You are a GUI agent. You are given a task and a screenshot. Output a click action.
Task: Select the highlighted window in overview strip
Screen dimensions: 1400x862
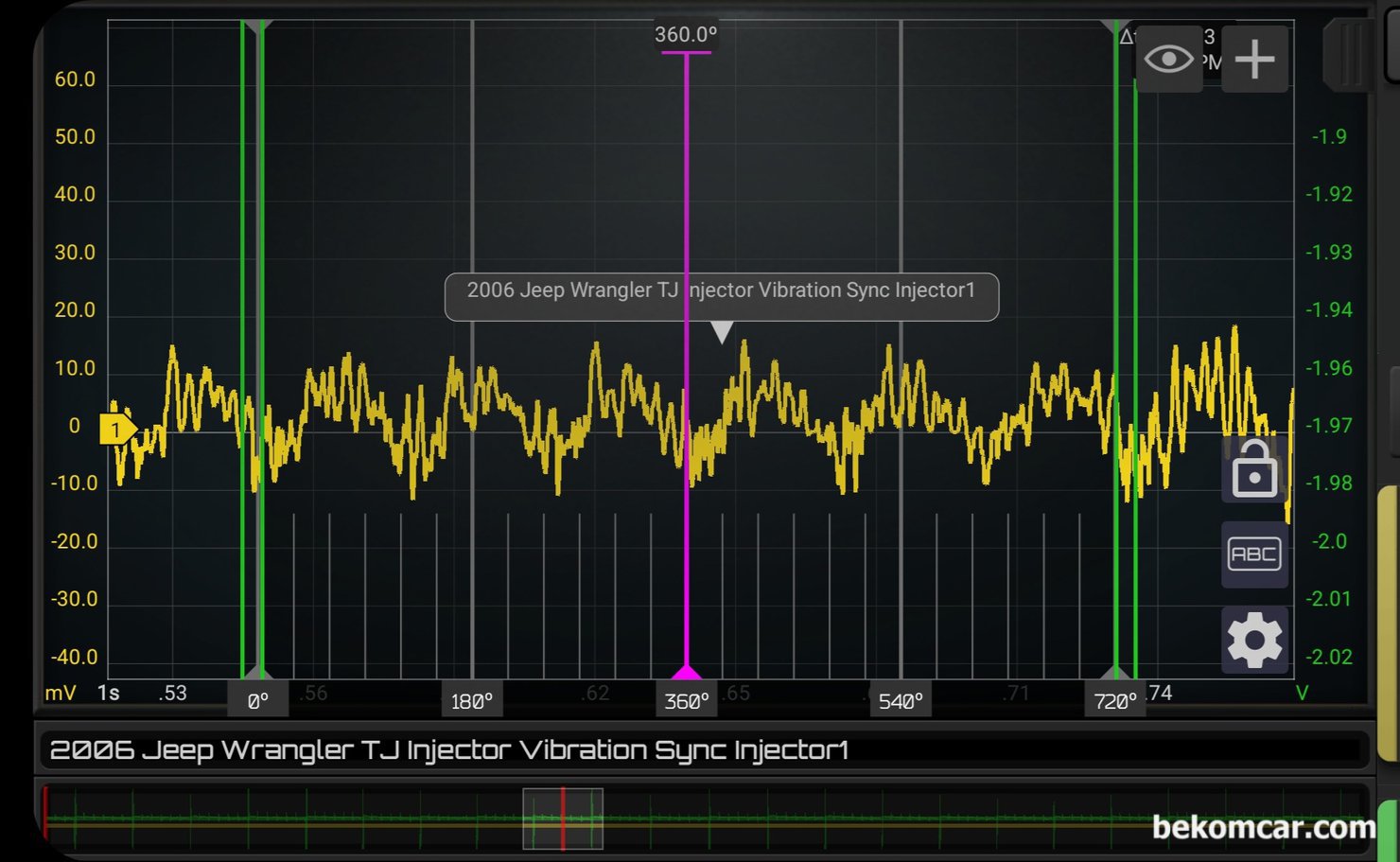point(563,819)
